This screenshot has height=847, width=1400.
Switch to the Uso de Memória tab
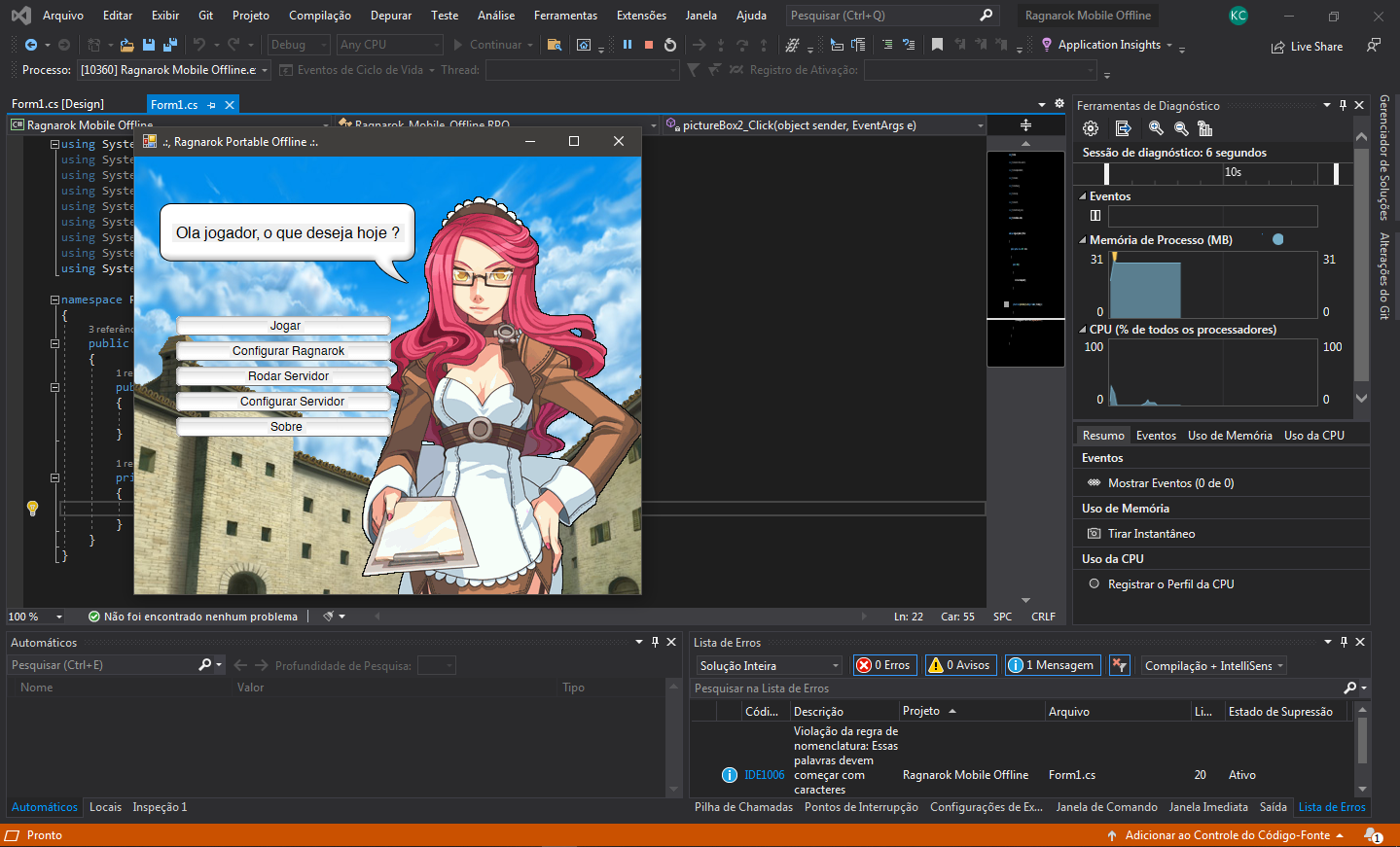coord(1229,436)
